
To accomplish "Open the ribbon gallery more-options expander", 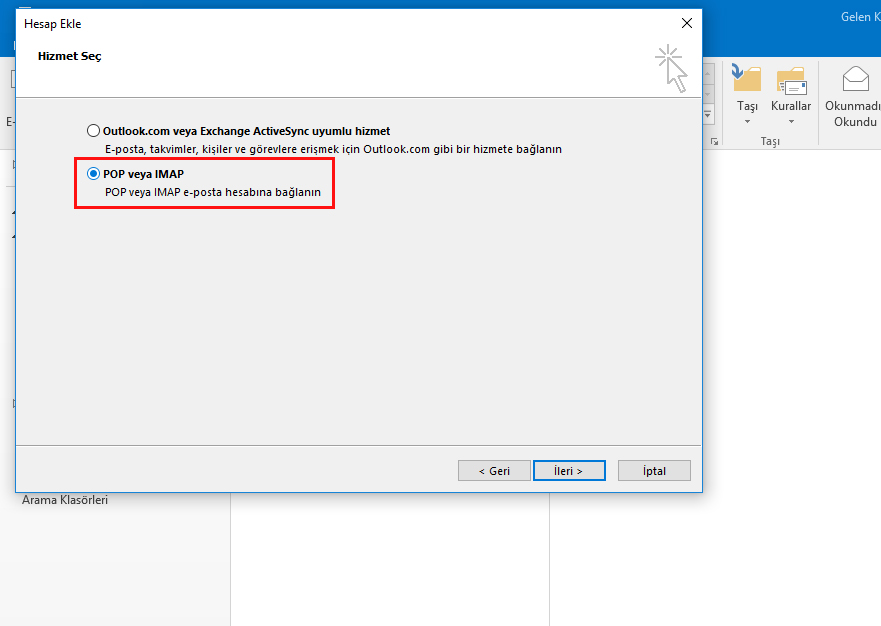I will coord(708,113).
